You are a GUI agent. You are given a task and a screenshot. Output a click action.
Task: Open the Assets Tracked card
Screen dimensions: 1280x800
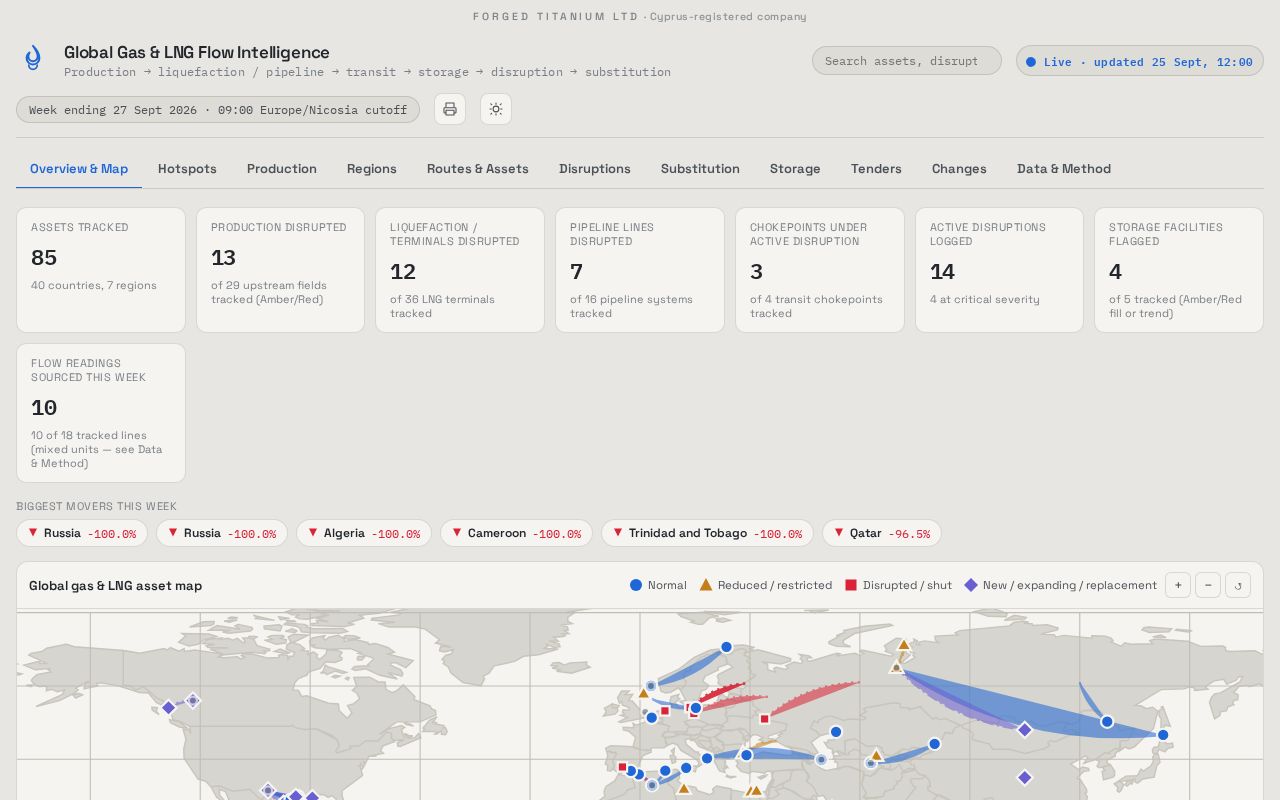click(x=101, y=270)
